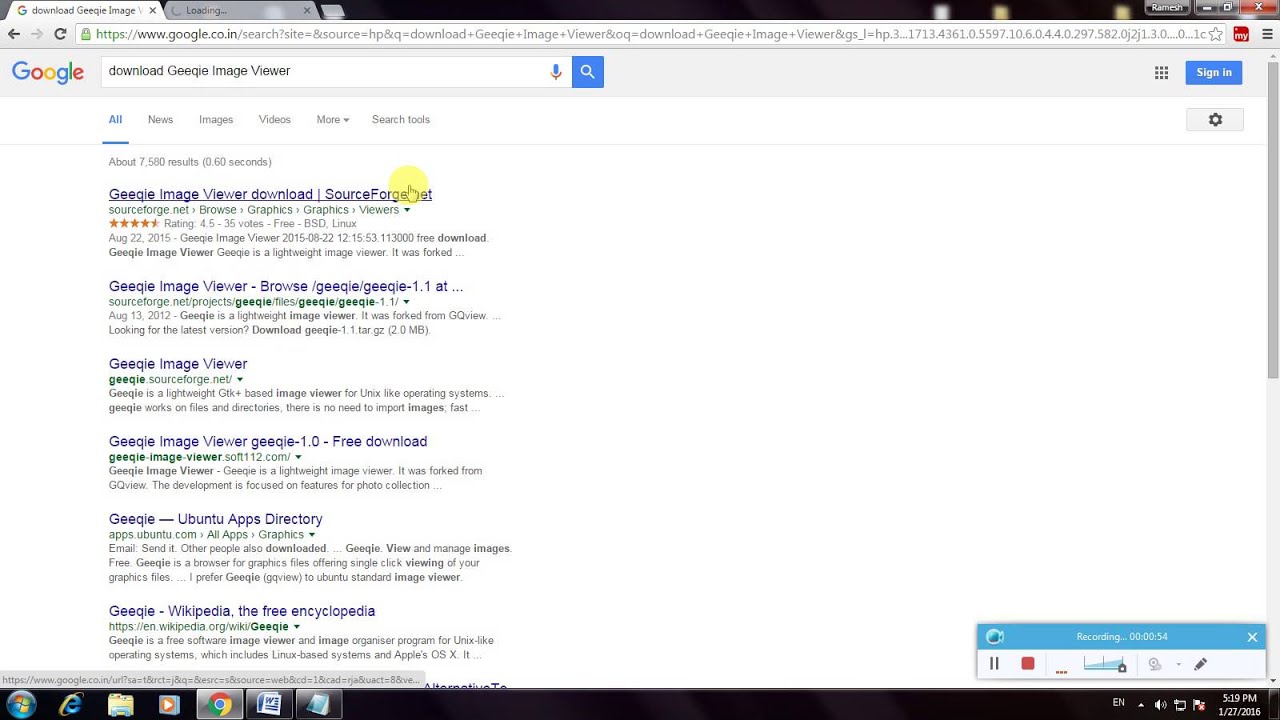This screenshot has width=1280, height=720.
Task: Open 'Geeqie Image Viewer download | SourceForge.net' result
Action: 270,194
